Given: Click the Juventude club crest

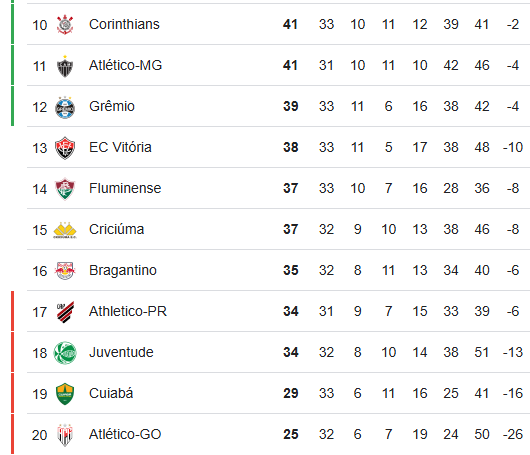Looking at the screenshot, I should point(65,353).
